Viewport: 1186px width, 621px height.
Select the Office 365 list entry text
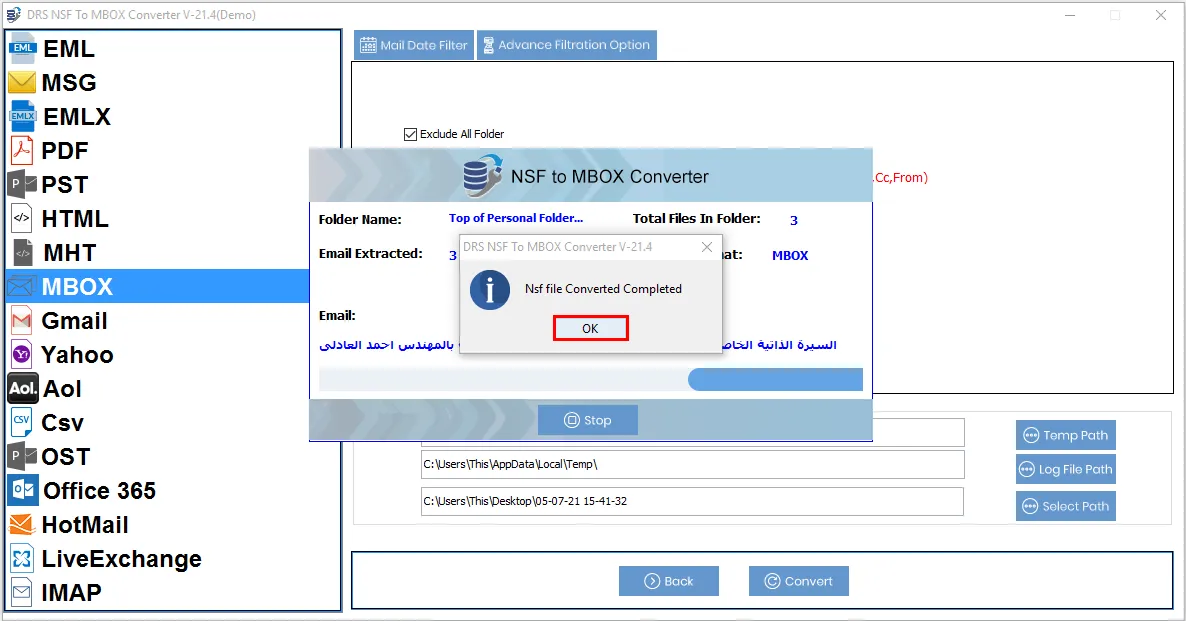point(99,490)
